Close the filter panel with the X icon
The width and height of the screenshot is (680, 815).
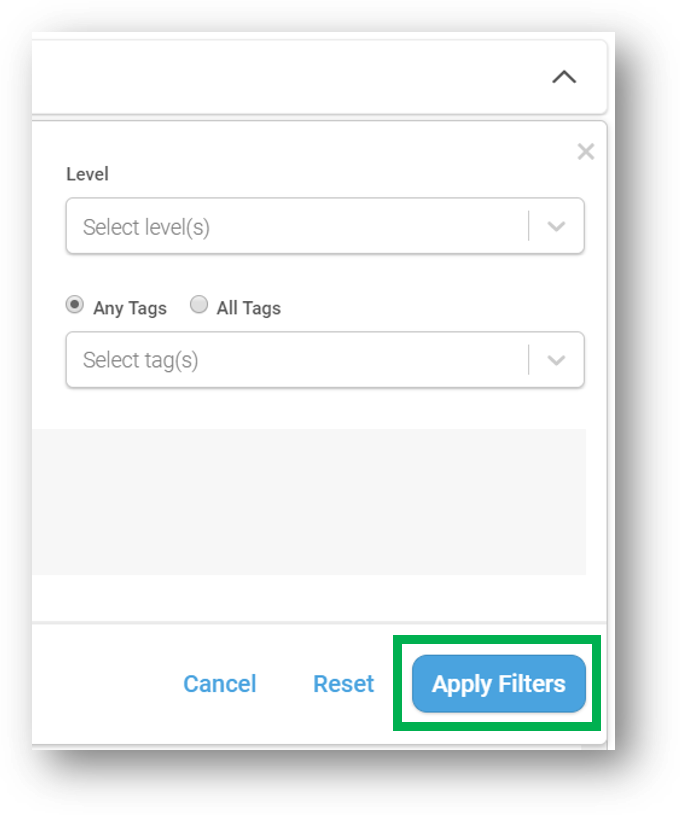[x=585, y=152]
